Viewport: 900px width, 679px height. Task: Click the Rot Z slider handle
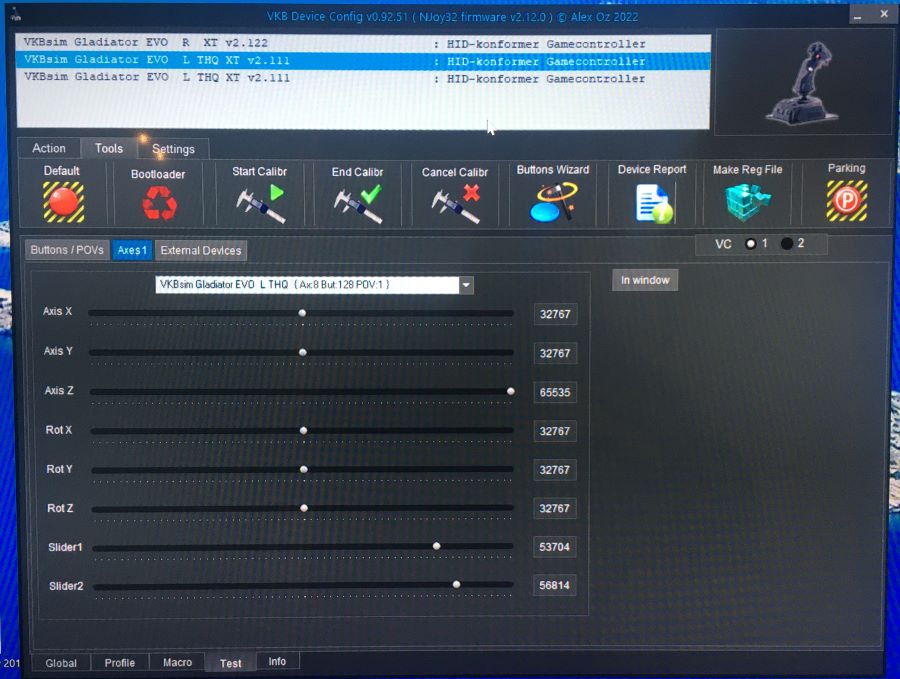pyautogui.click(x=304, y=508)
